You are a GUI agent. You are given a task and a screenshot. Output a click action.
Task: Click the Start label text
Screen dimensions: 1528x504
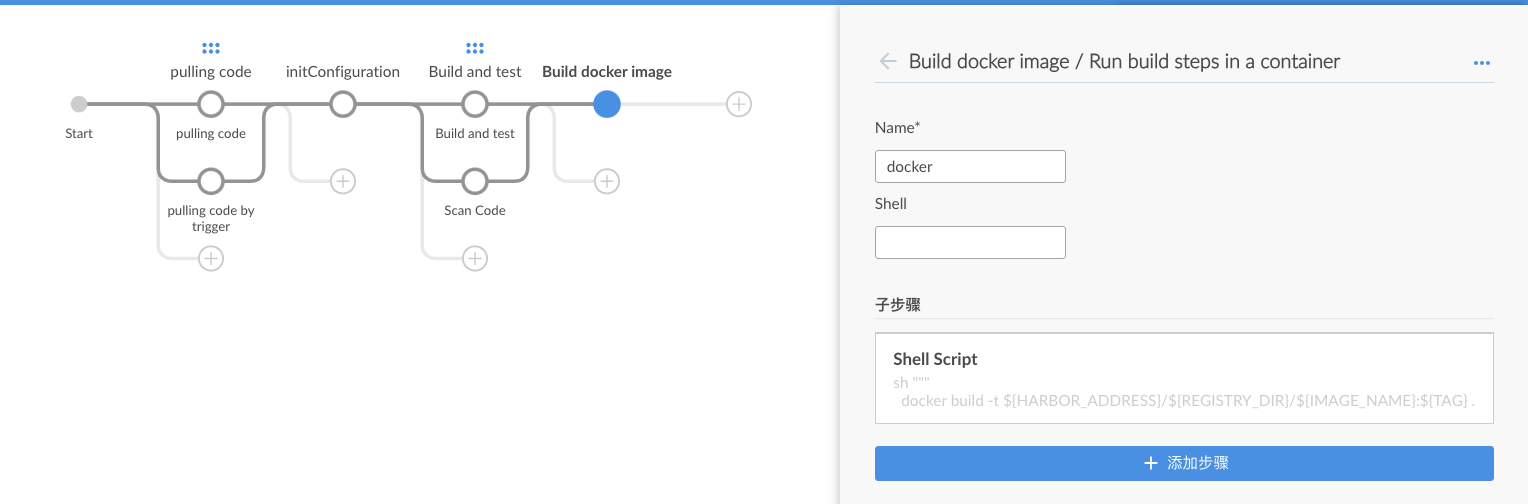(79, 133)
